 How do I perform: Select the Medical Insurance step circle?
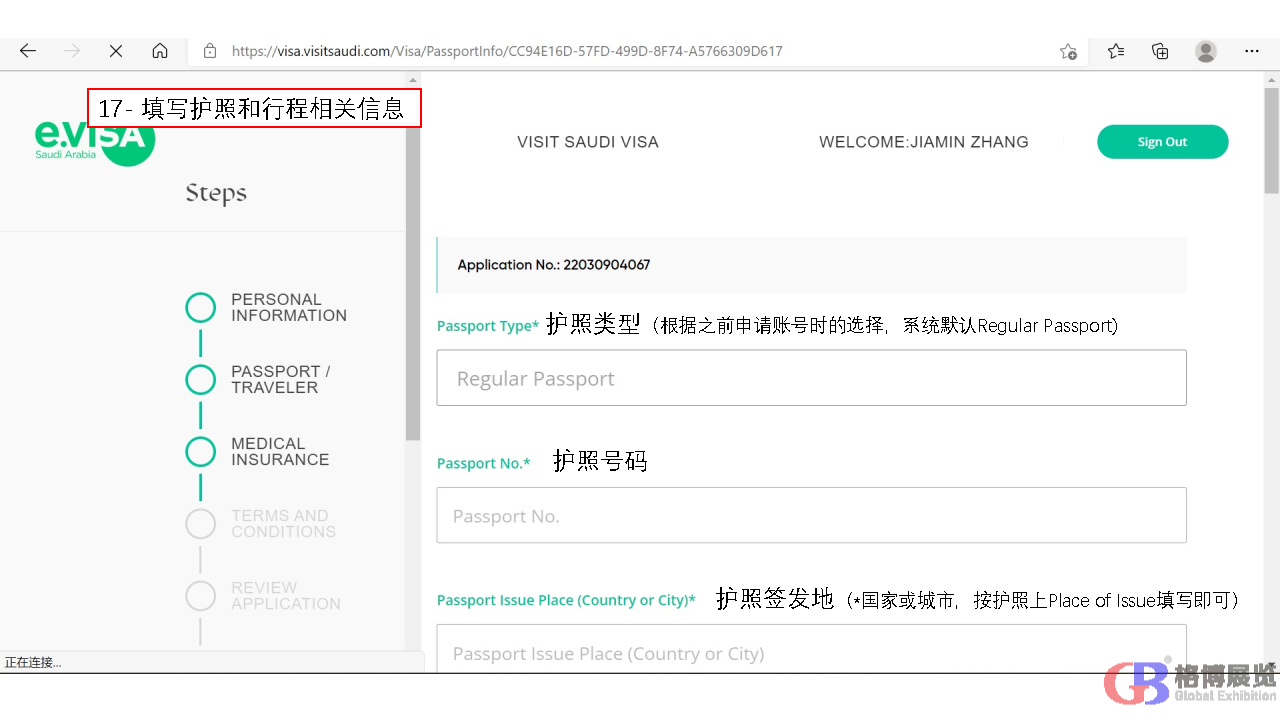(201, 452)
